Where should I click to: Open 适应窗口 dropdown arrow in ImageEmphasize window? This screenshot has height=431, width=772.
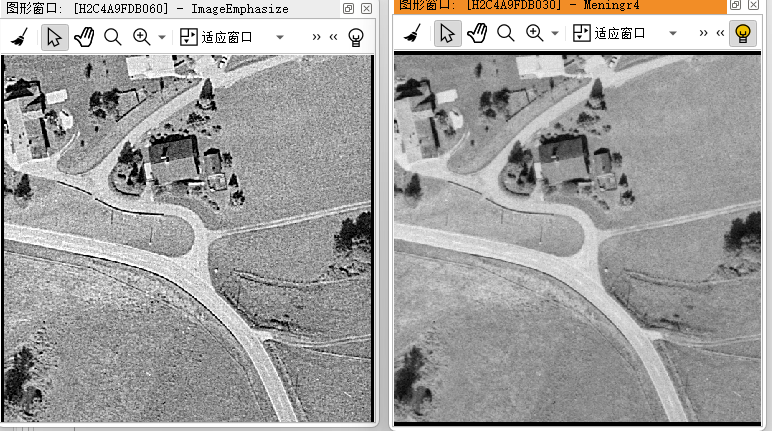(280, 37)
